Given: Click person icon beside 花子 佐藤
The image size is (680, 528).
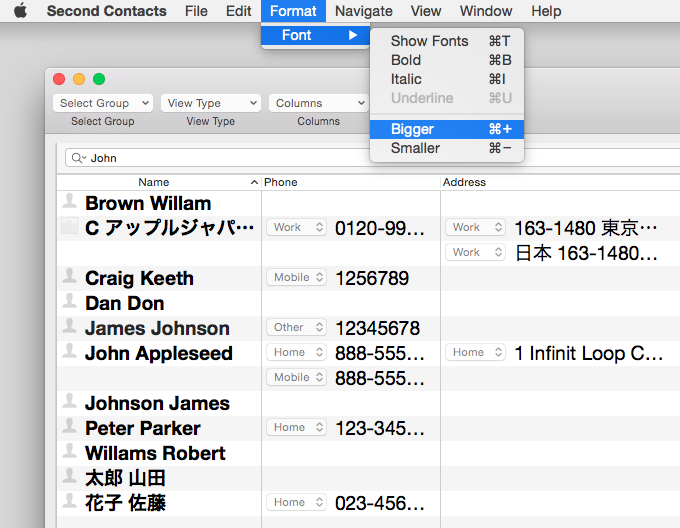Looking at the screenshot, I should tap(69, 501).
